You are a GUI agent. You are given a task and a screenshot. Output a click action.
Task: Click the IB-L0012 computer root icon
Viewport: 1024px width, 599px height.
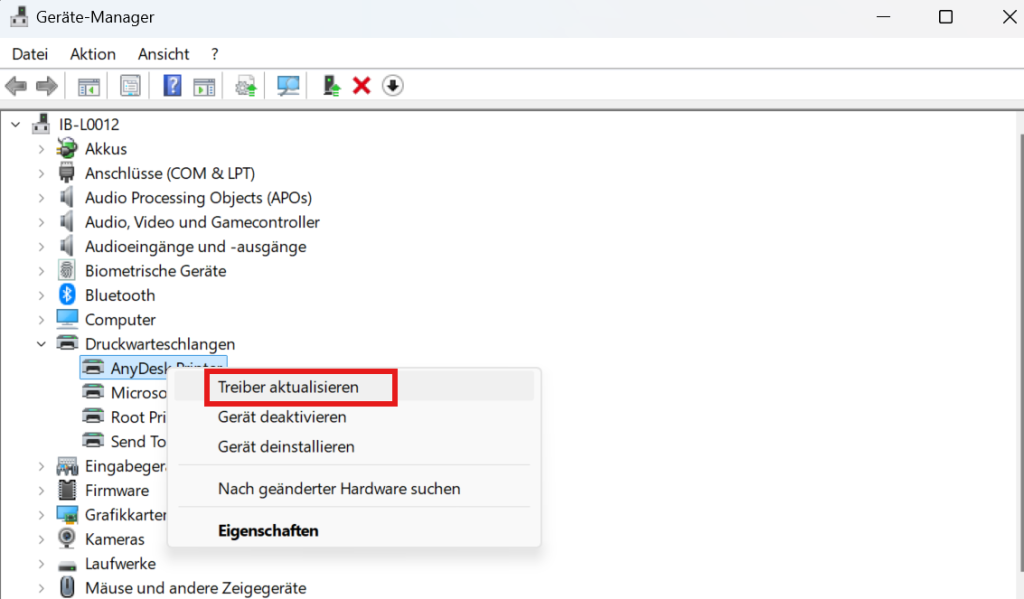(x=41, y=123)
